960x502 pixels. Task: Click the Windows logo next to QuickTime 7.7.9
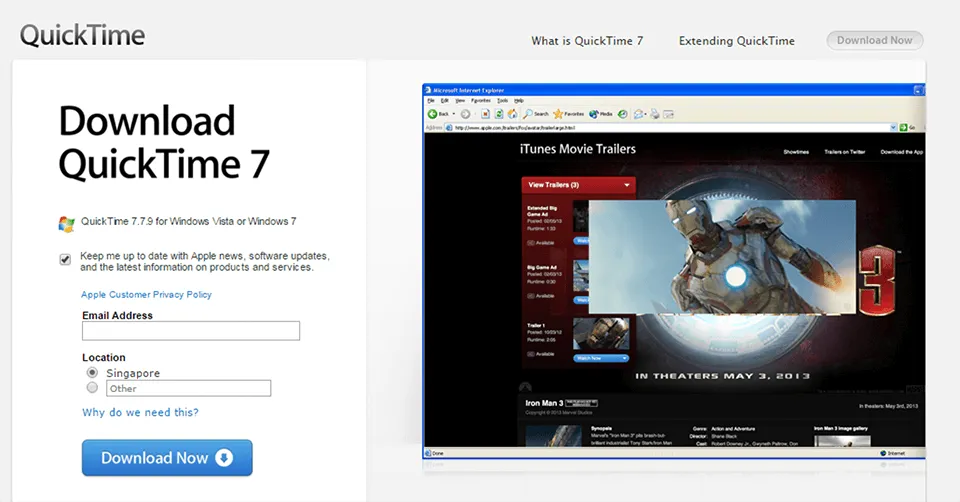(66, 223)
